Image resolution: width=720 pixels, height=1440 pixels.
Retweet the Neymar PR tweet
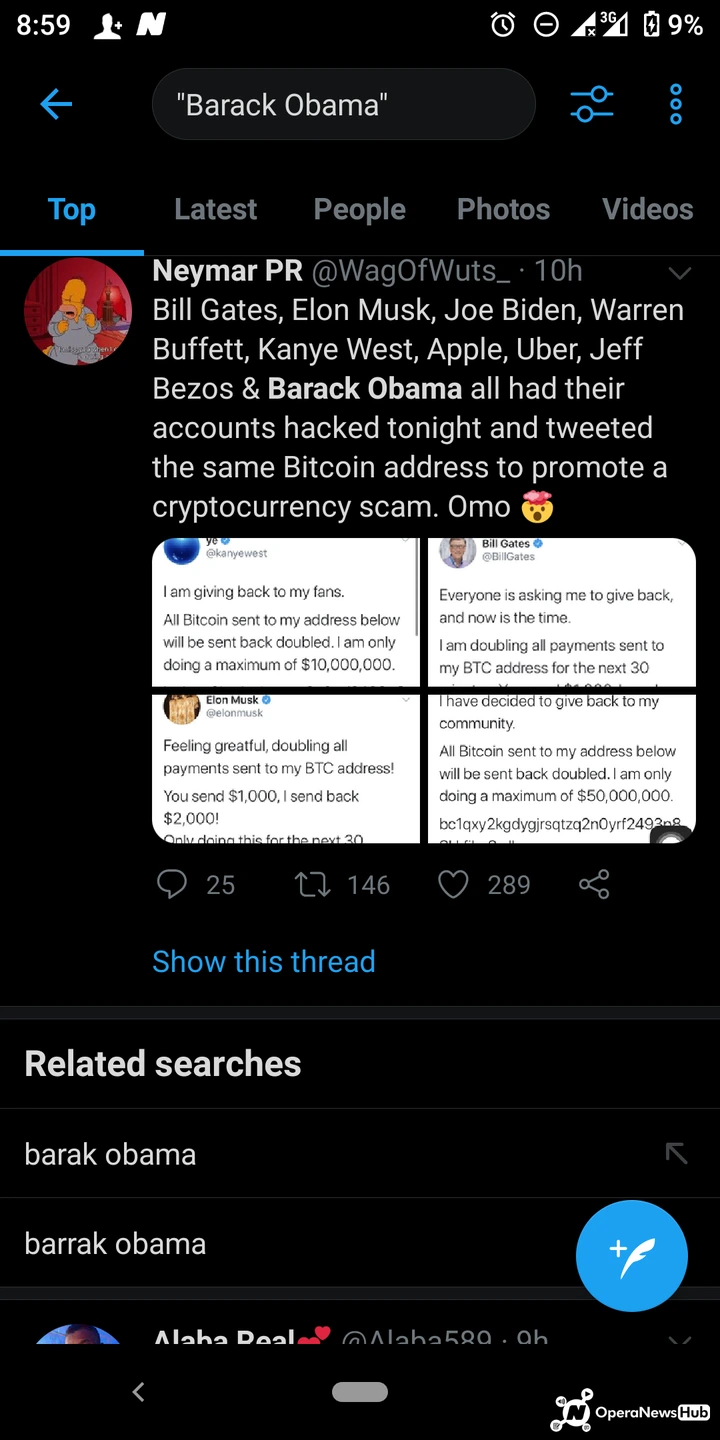(314, 884)
